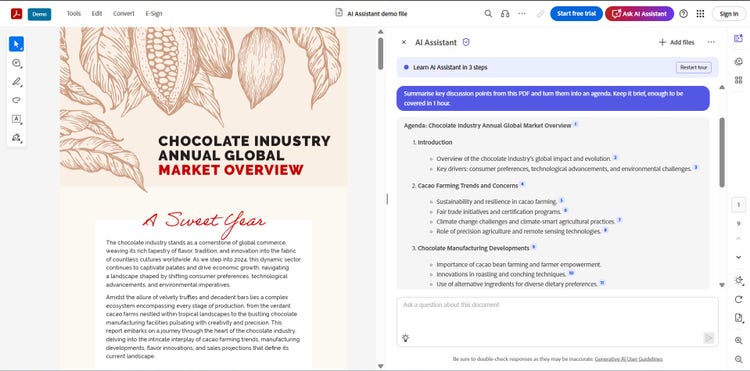This screenshot has height=371, width=750.
Task: Click the zoom in magnifier icon
Action: (x=739, y=340)
